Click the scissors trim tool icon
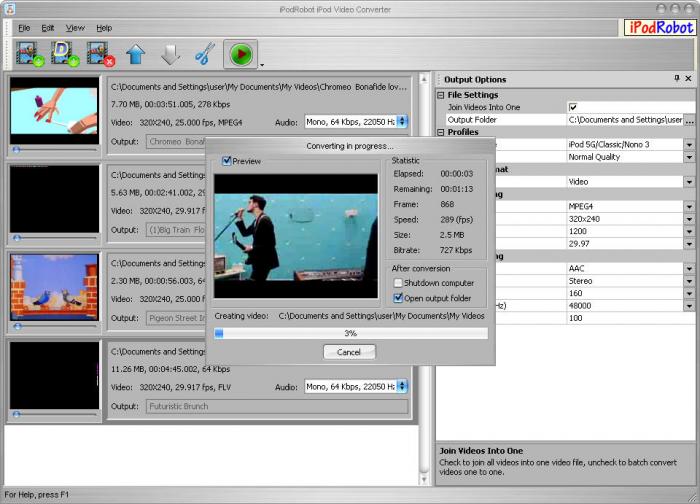The height and width of the screenshot is (504, 700). click(205, 54)
